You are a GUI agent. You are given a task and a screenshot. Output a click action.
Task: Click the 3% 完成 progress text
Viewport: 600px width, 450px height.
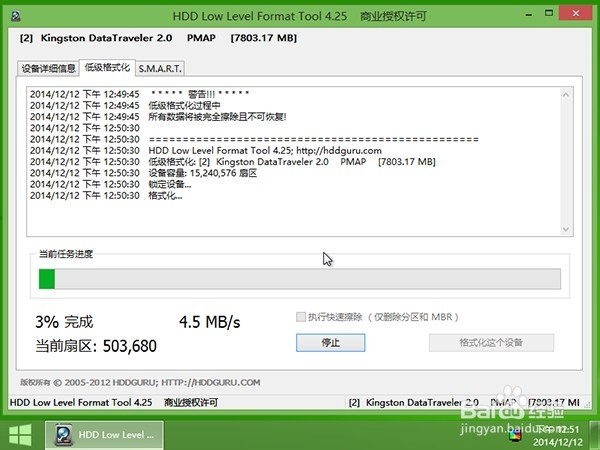(64, 322)
